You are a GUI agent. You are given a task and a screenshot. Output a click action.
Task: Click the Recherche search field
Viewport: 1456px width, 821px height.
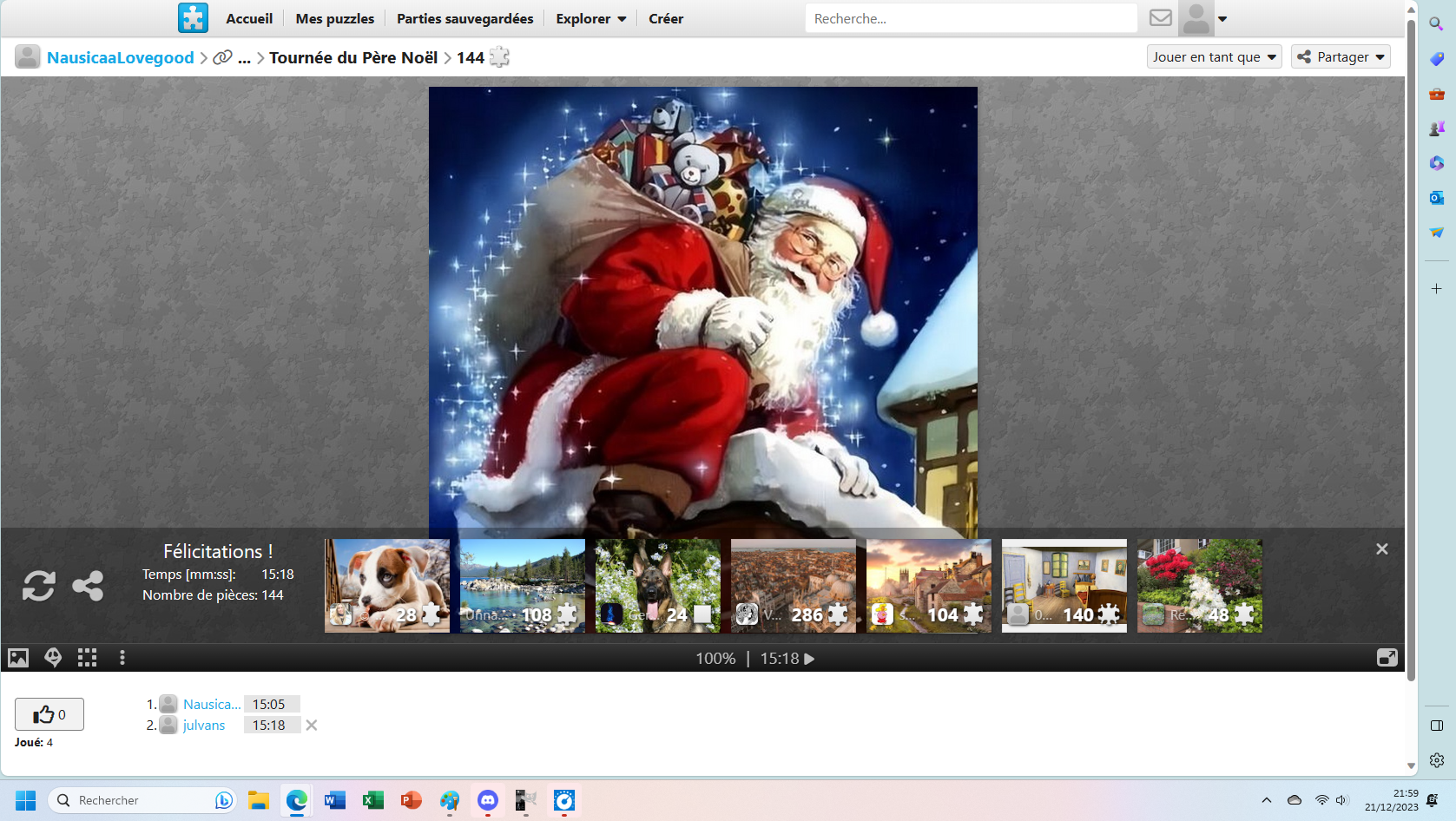[x=971, y=18]
